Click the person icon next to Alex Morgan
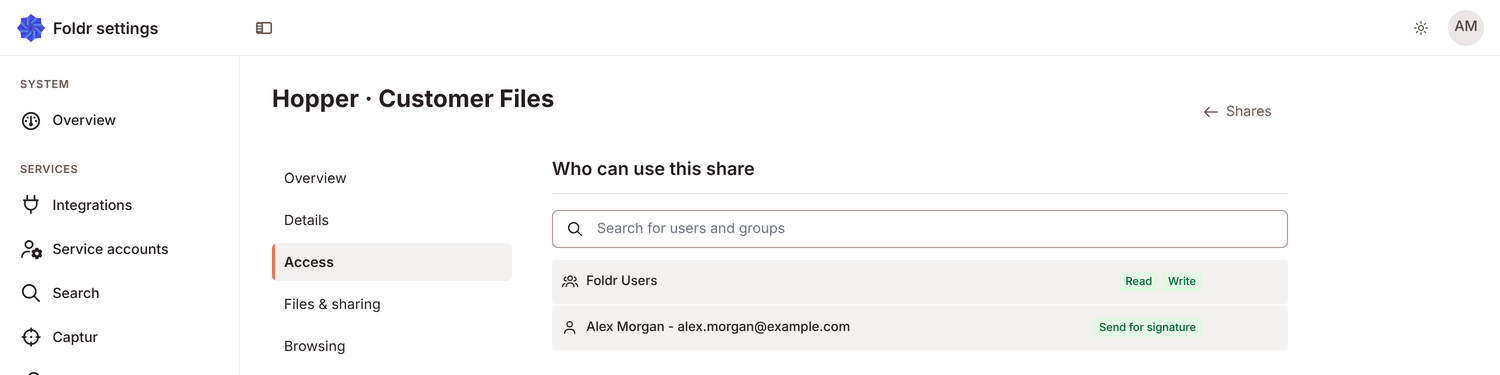 [x=570, y=327]
